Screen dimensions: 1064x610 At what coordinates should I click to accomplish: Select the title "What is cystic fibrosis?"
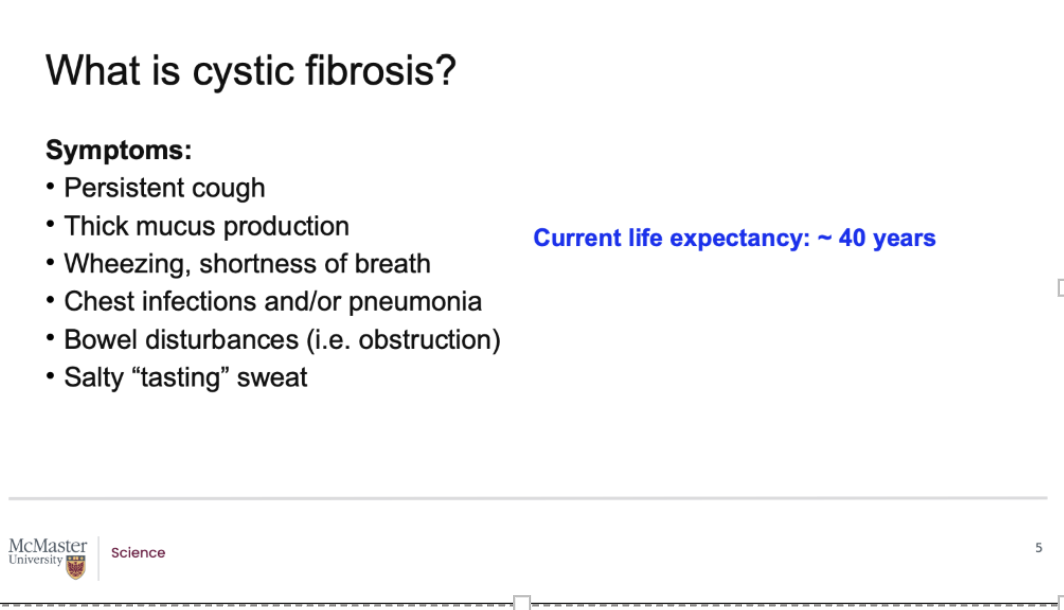[251, 71]
